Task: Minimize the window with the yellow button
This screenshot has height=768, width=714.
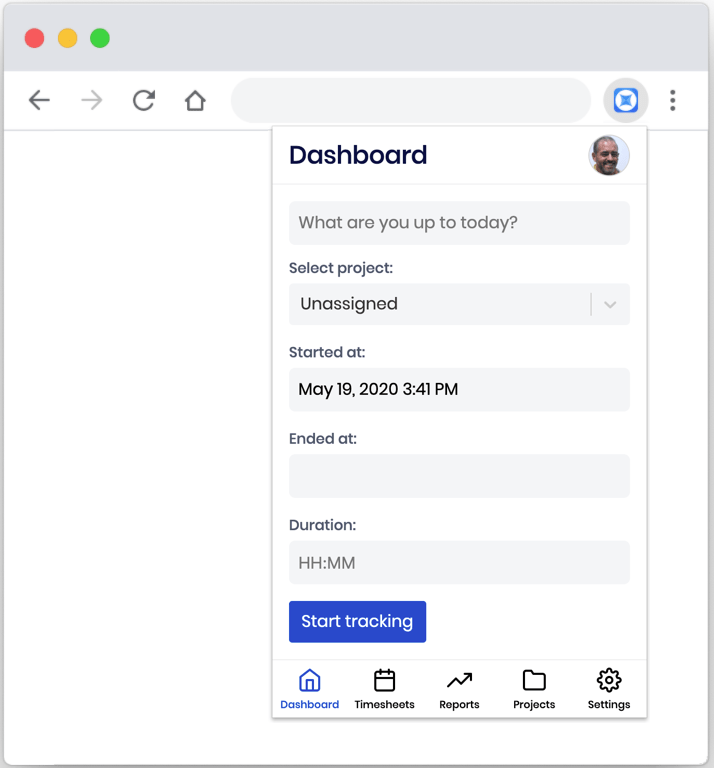Action: click(68, 38)
